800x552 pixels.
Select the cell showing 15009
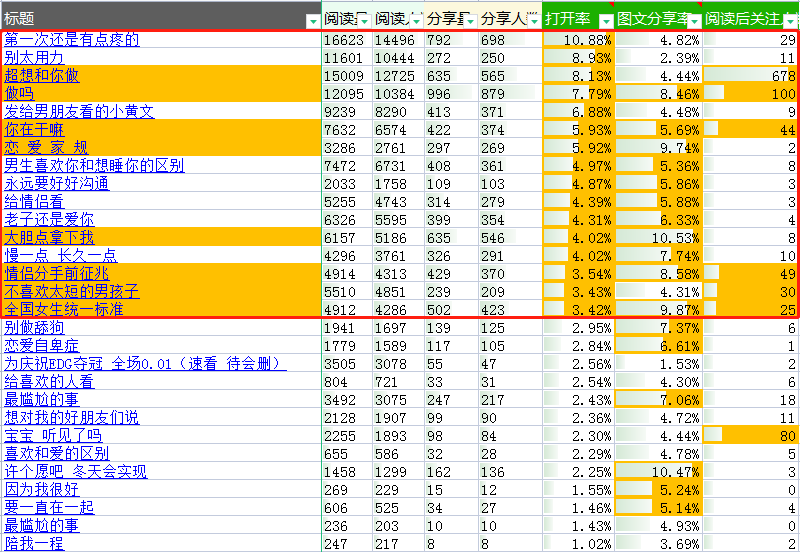[x=347, y=76]
